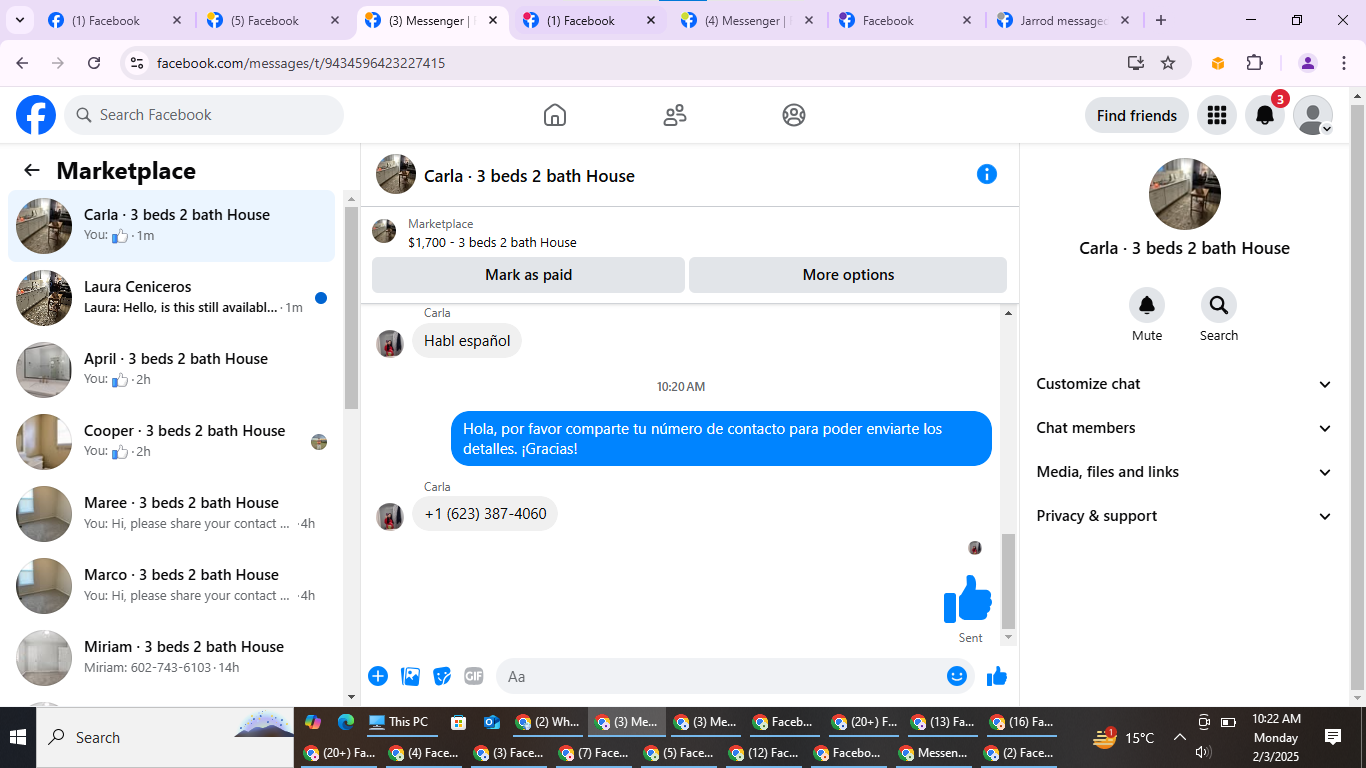Expand Media, files and links section
Screen dimensions: 1366x768
[1185, 472]
